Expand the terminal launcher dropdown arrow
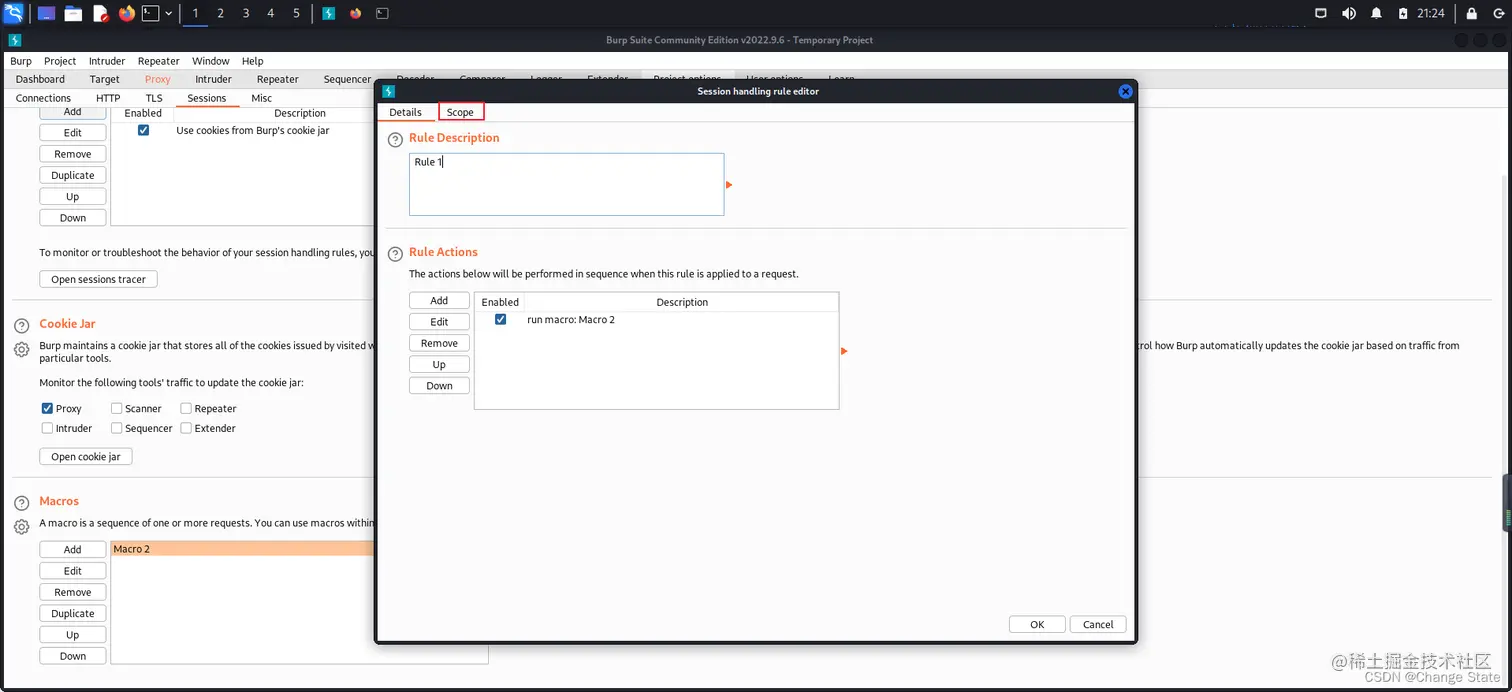1512x692 pixels. pyautogui.click(x=168, y=14)
